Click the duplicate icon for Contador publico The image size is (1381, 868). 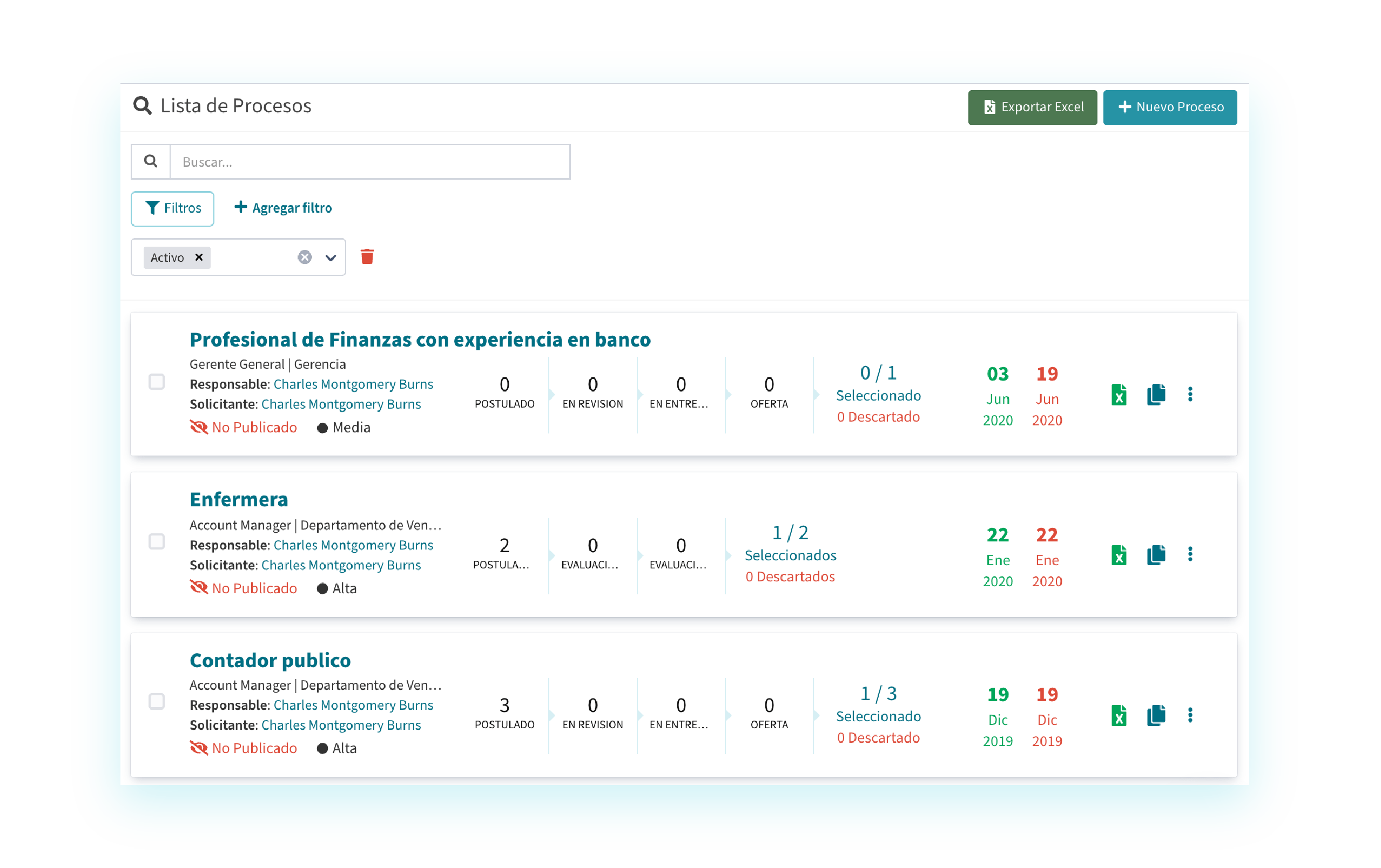coord(1156,715)
